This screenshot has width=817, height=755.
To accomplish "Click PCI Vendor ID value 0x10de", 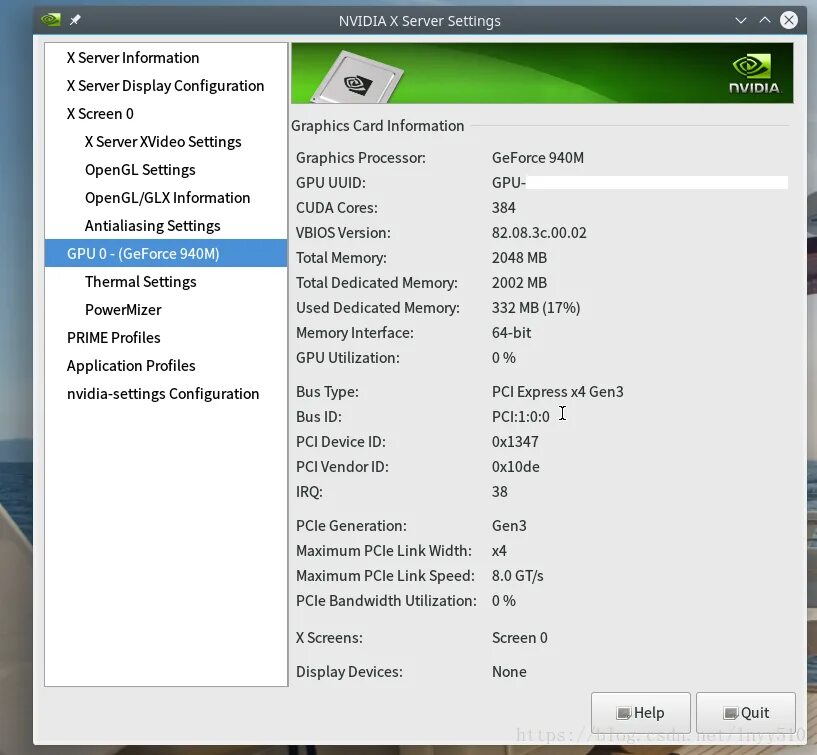I will (x=515, y=466).
